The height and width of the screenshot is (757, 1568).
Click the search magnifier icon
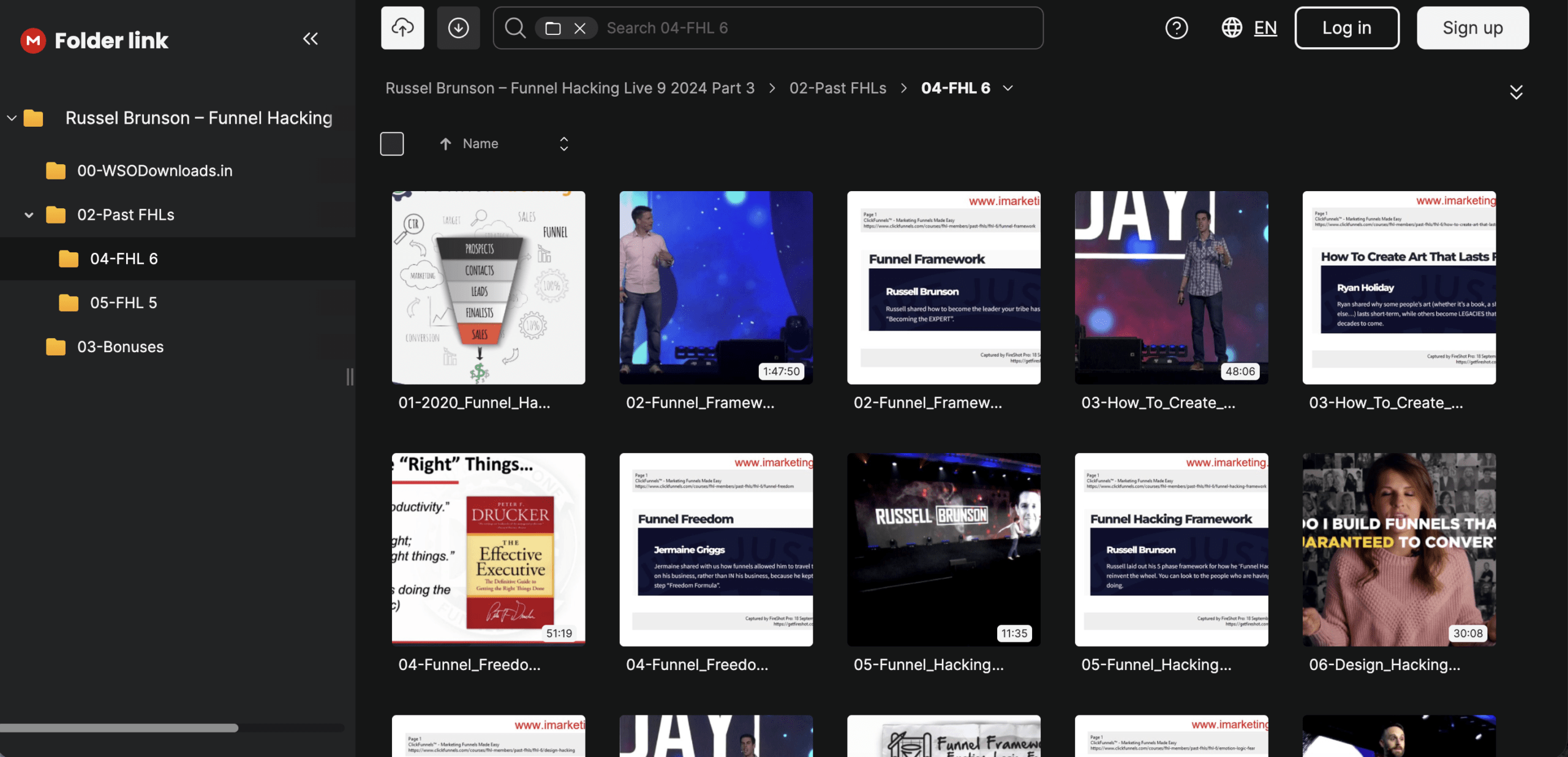coord(515,28)
